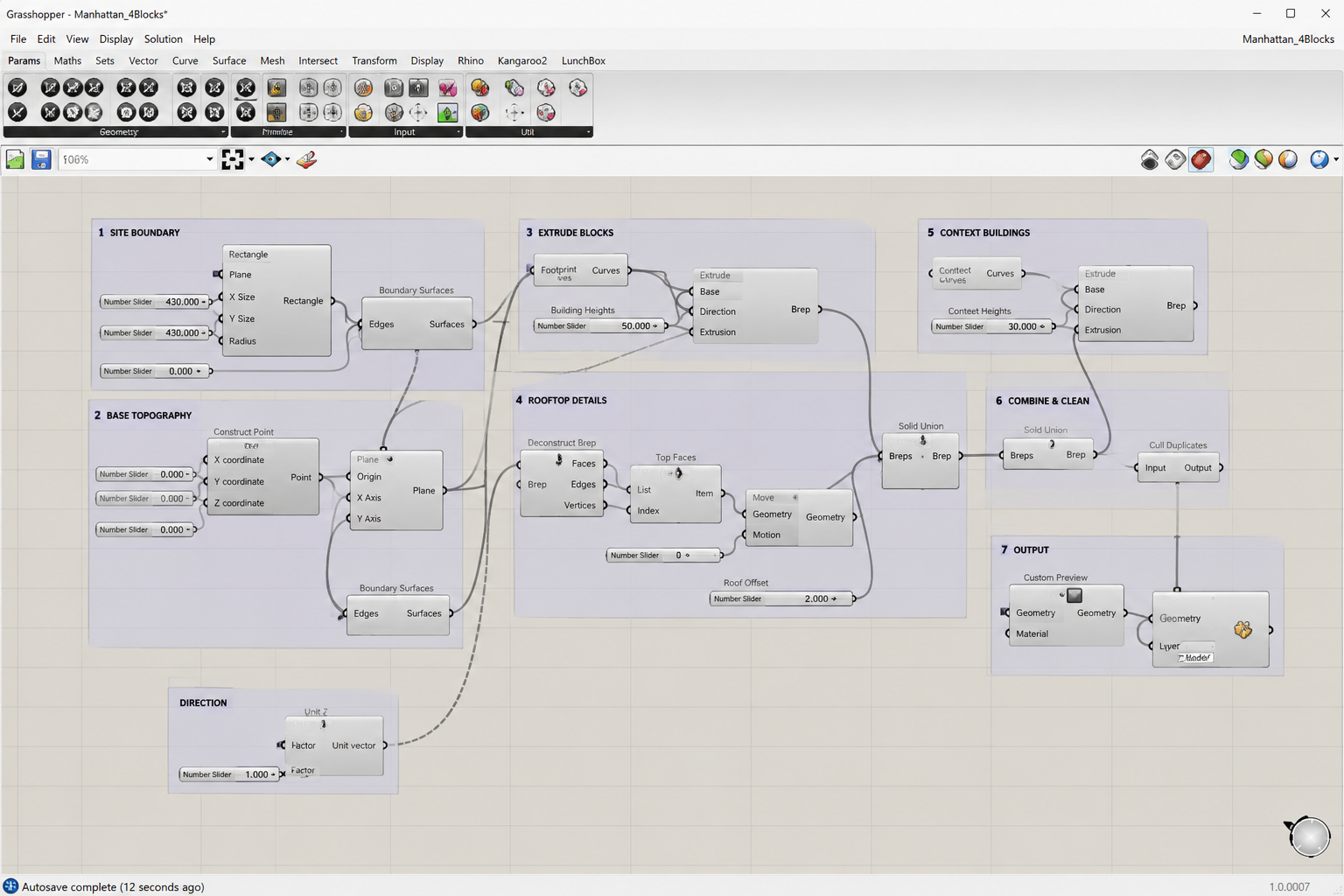Click the 1.0.0007 version text in status bar

point(1290,886)
